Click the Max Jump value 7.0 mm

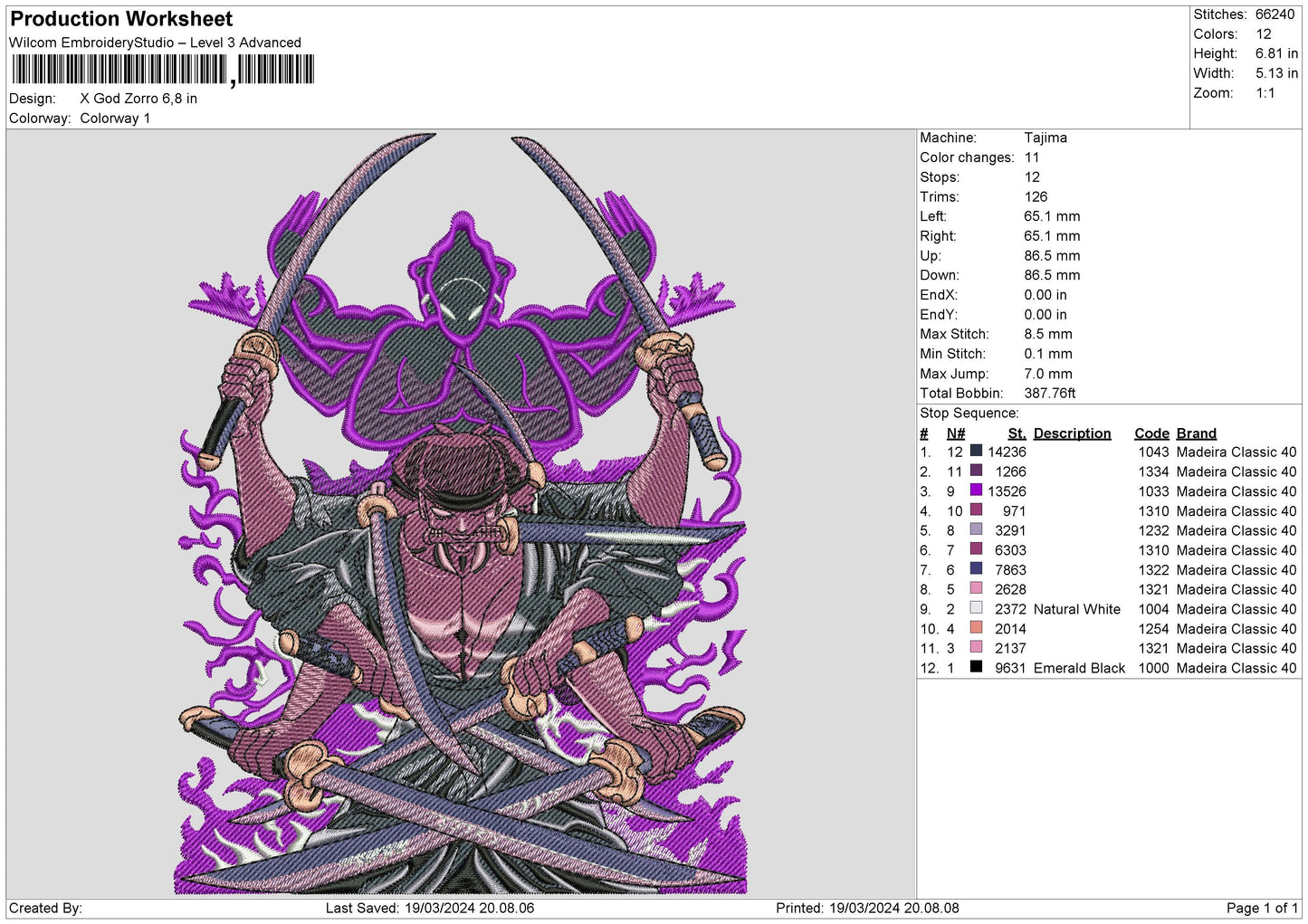[1048, 374]
